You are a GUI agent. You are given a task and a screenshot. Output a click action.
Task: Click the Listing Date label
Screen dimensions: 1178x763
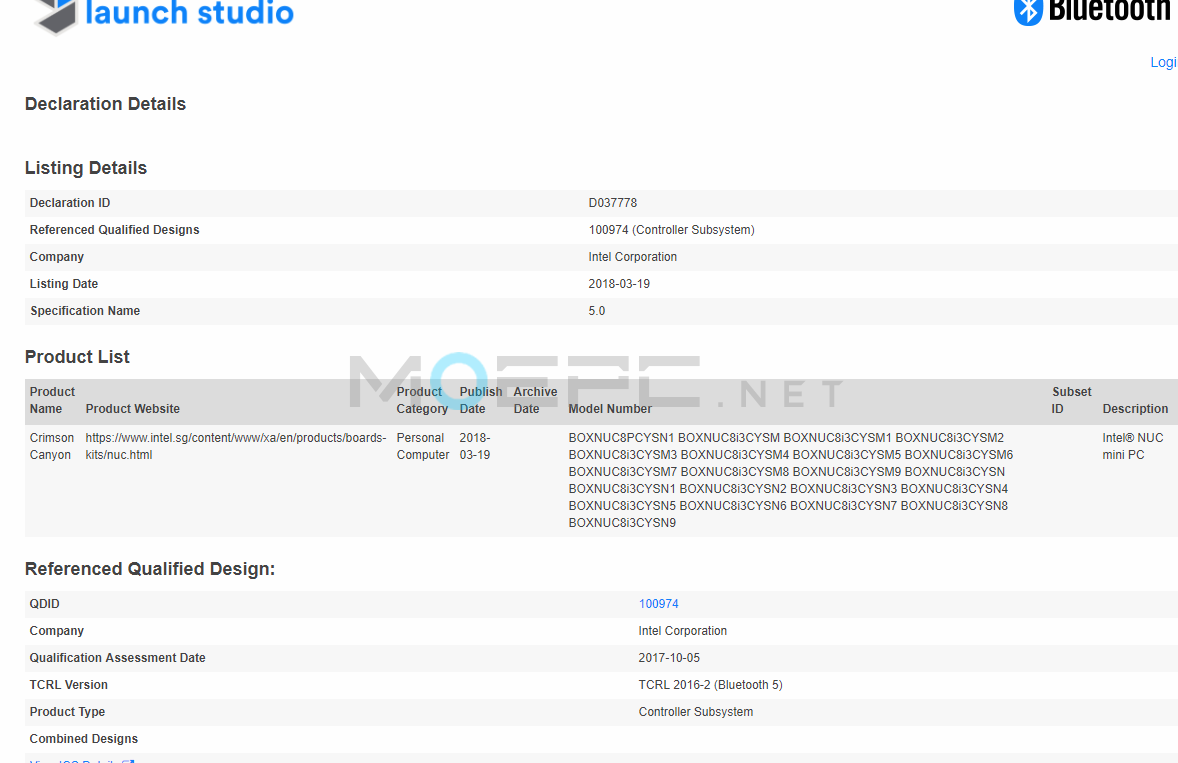(64, 284)
